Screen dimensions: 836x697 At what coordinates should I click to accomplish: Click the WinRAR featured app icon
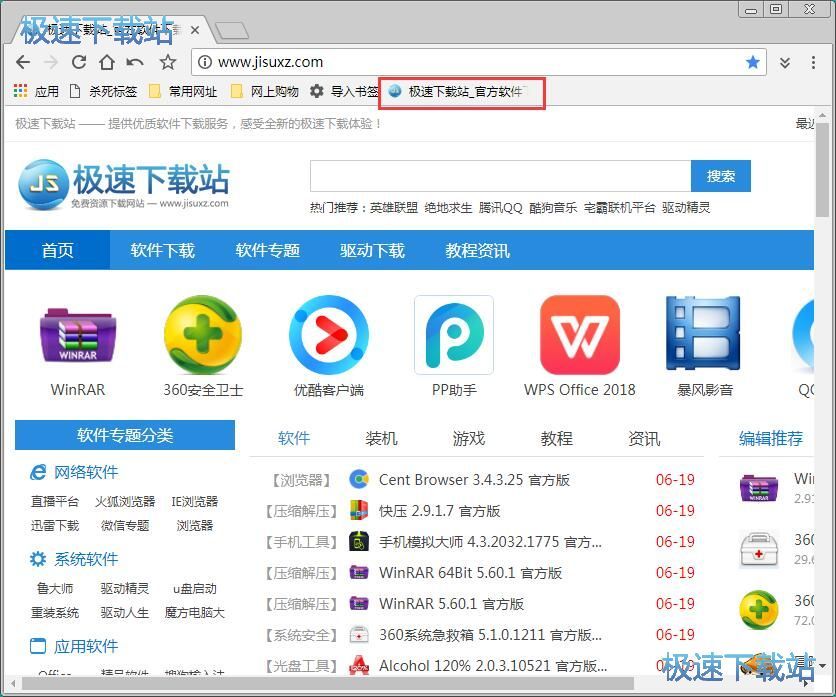tap(78, 335)
